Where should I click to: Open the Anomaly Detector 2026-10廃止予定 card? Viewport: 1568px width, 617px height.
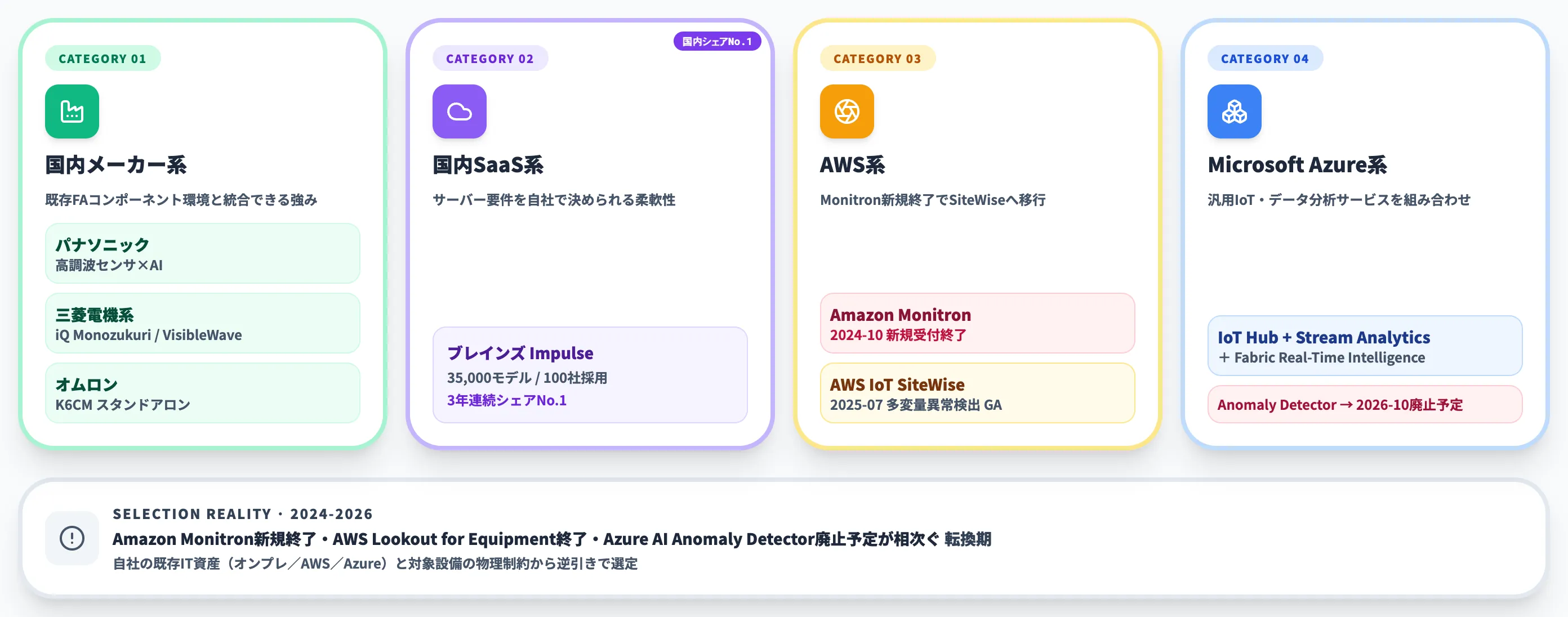1365,404
